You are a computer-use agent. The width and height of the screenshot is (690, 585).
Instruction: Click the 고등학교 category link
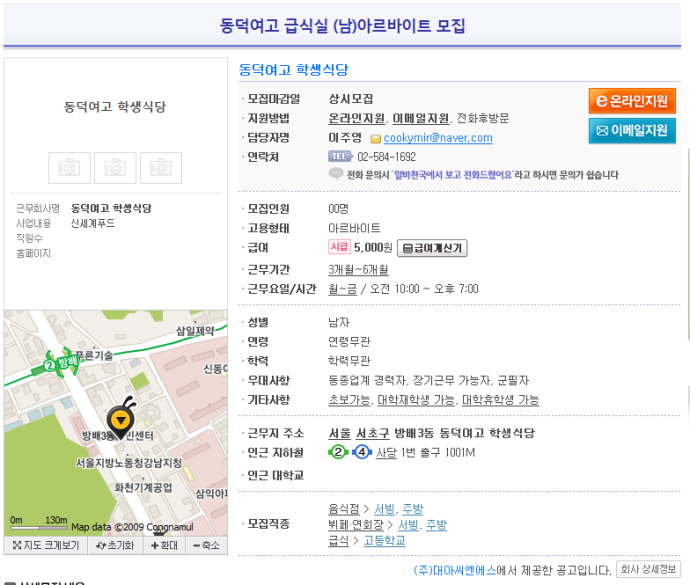point(384,540)
